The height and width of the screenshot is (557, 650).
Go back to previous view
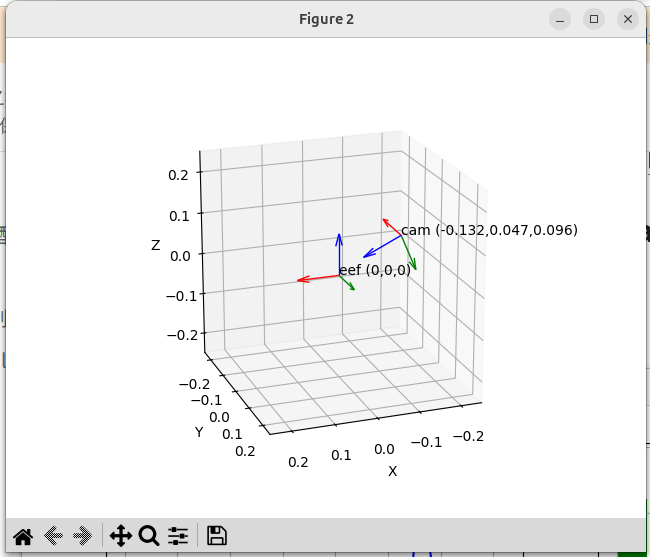54,536
